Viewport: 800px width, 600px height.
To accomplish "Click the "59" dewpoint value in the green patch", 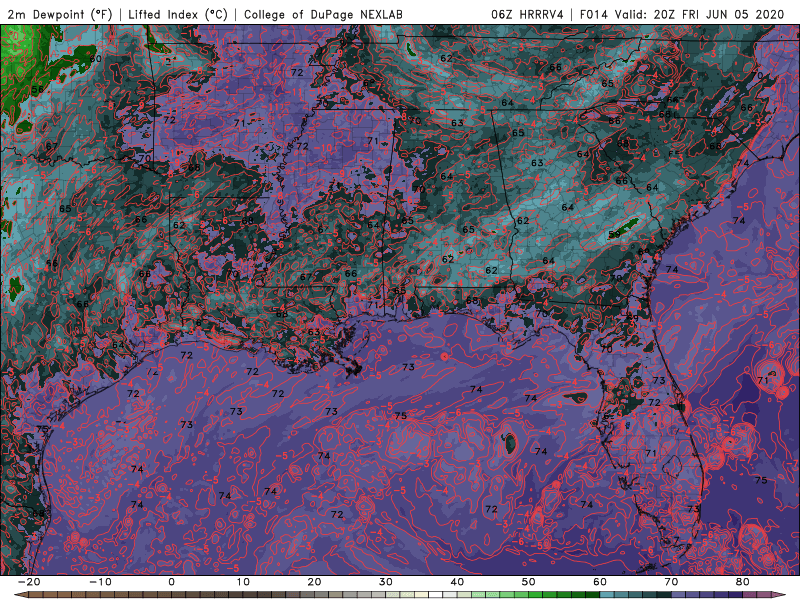I will (x=614, y=235).
